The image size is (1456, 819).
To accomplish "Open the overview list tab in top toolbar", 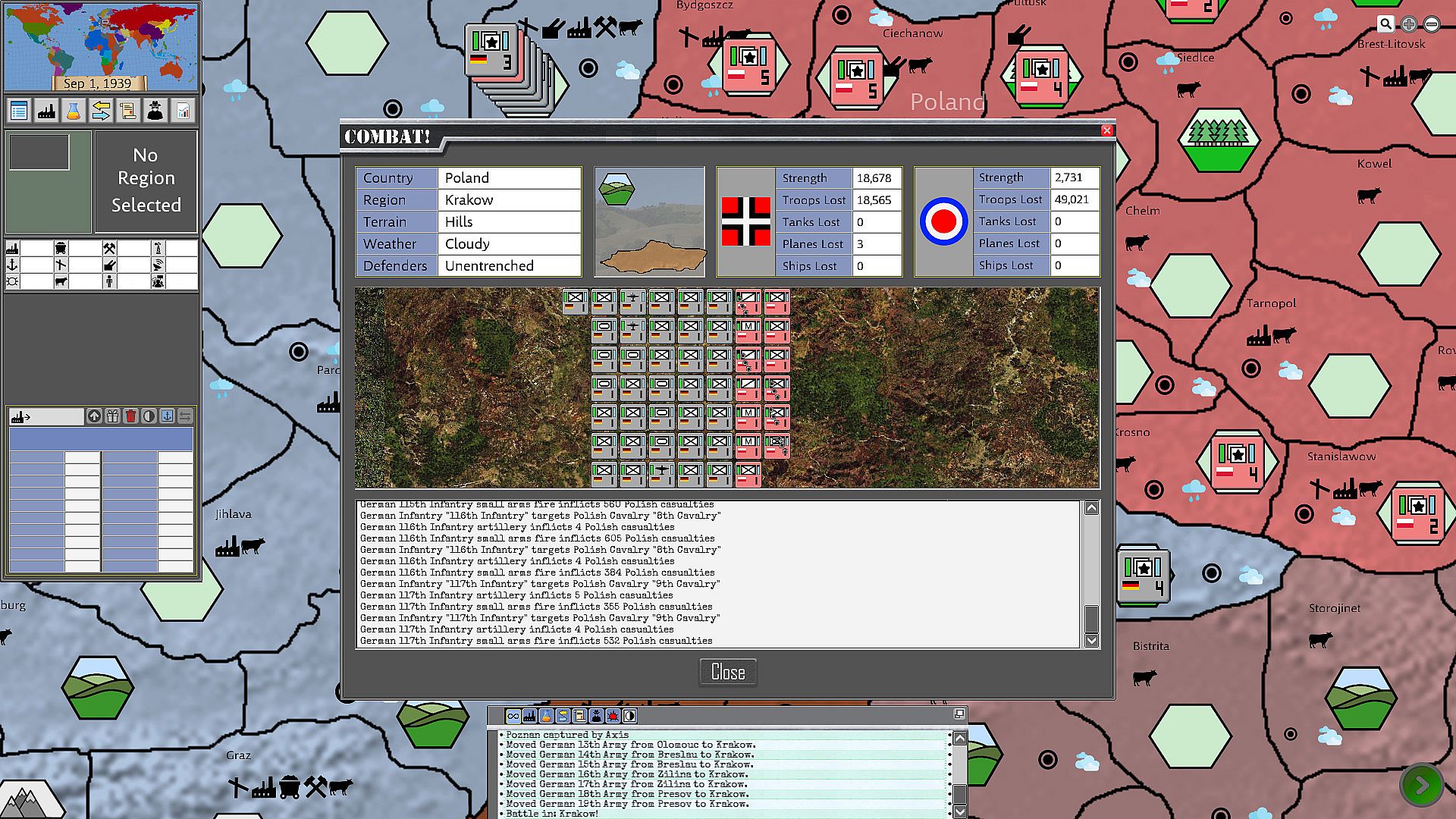I will pos(19,111).
